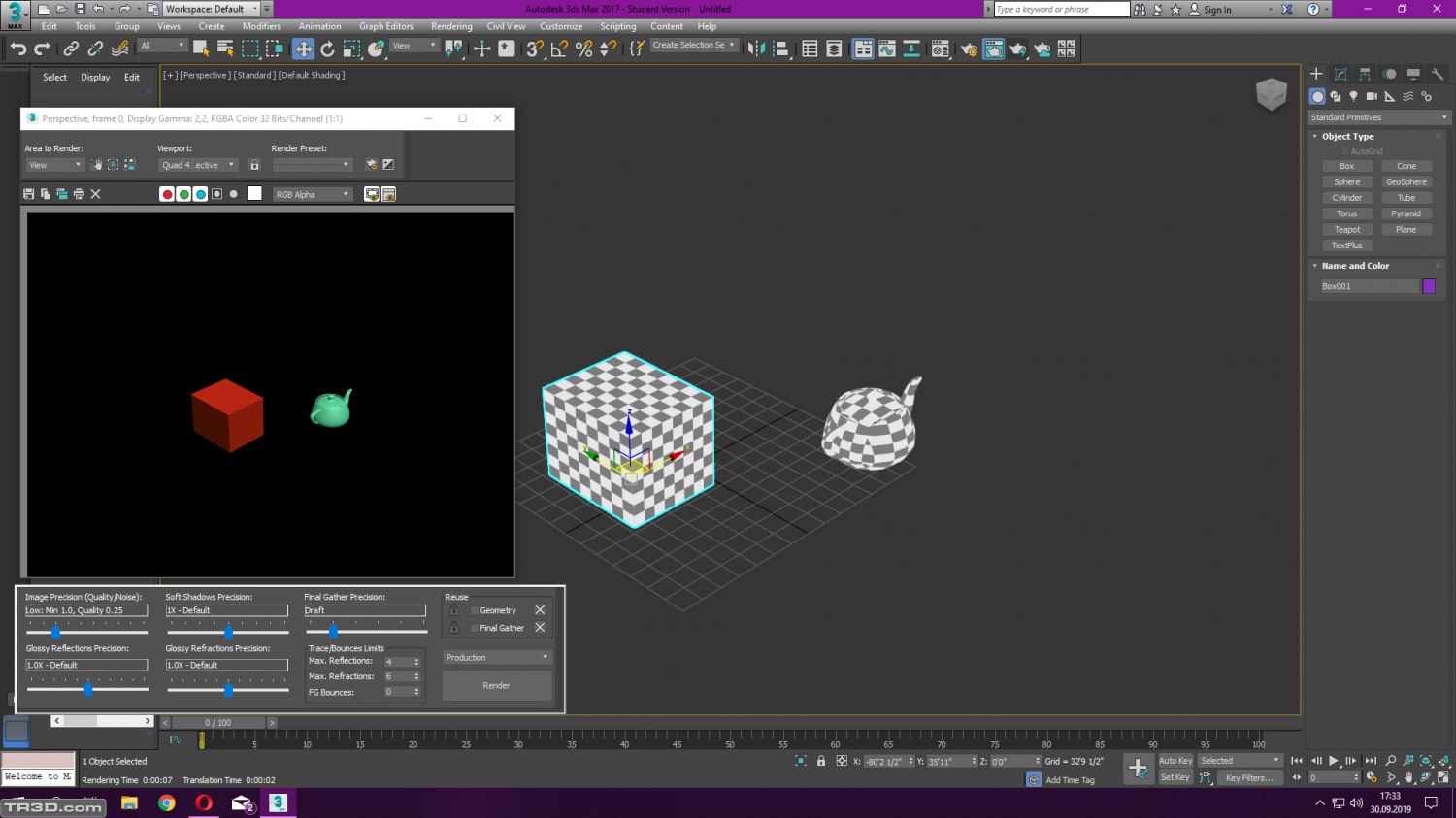Select the Move transform tool
The width and height of the screenshot is (1456, 818).
(303, 49)
